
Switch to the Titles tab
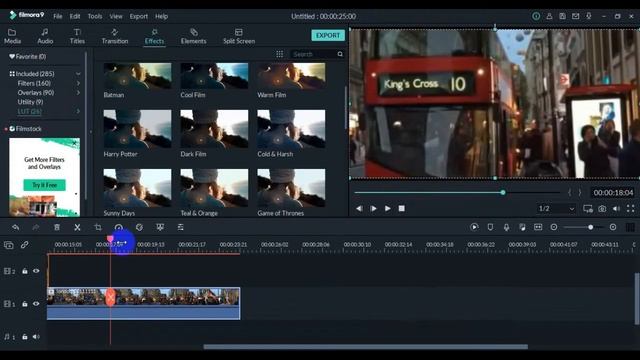tap(77, 36)
